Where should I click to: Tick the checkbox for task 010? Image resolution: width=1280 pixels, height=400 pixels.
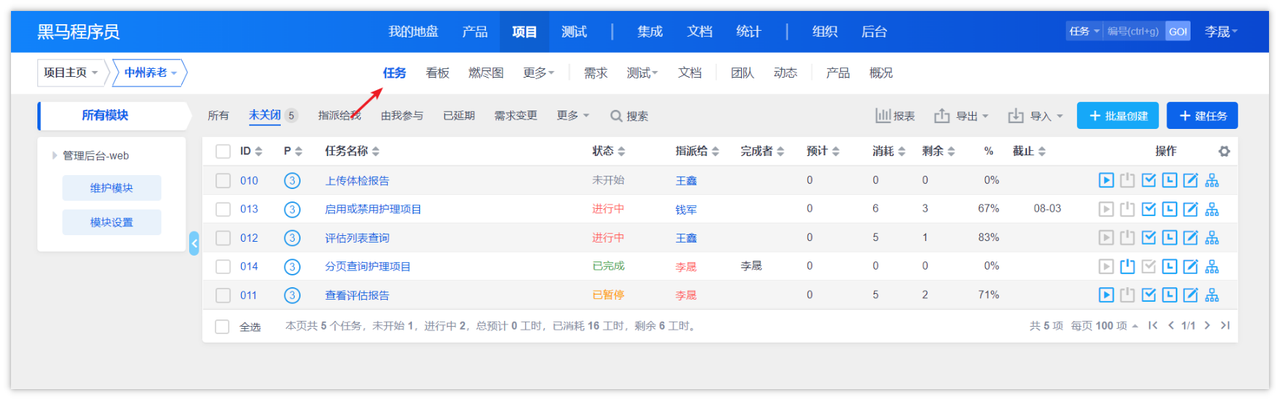tap(223, 181)
